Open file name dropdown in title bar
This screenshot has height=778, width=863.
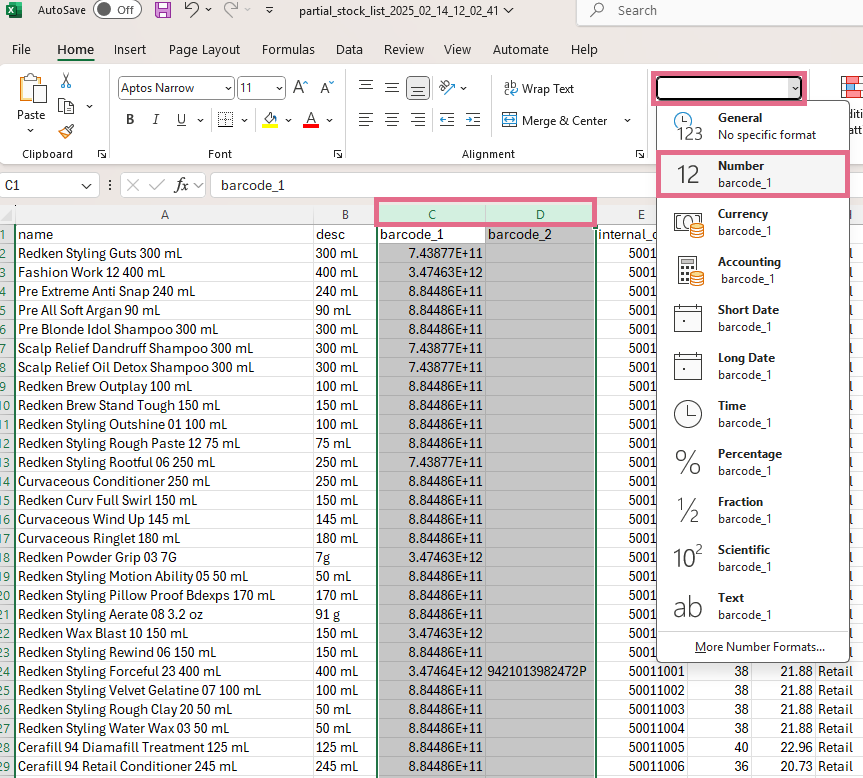point(509,10)
